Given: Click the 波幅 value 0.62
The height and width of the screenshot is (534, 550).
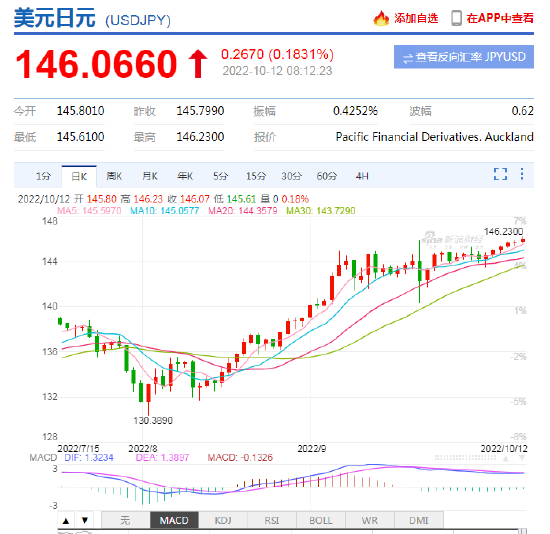Looking at the screenshot, I should pyautogui.click(x=523, y=111).
